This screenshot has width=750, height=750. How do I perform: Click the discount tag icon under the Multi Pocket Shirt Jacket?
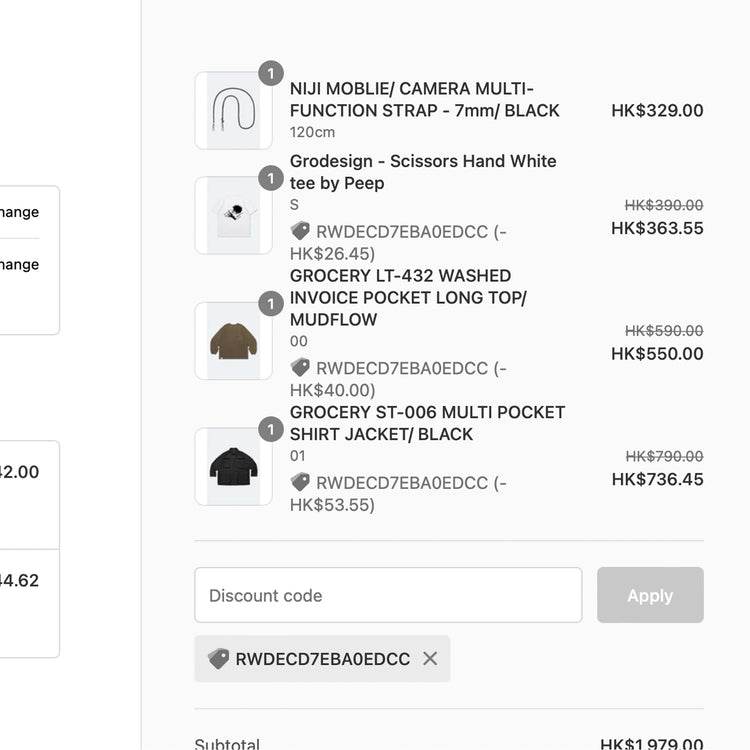[x=300, y=482]
